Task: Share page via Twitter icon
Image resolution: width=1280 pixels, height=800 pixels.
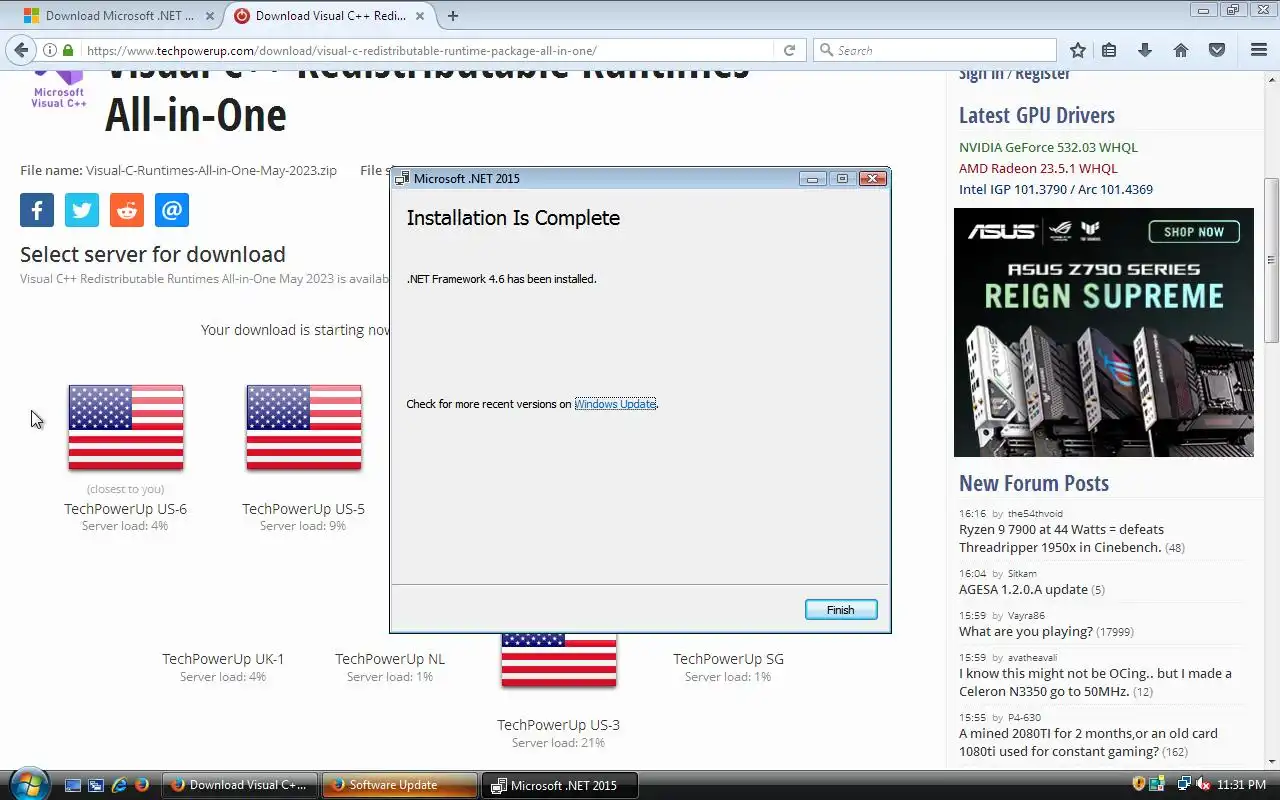Action: (82, 210)
